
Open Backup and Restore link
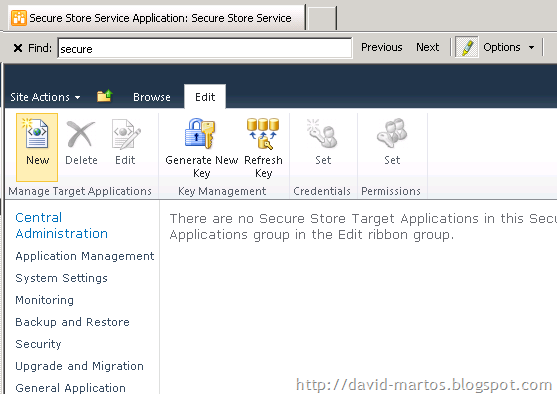[72, 322]
